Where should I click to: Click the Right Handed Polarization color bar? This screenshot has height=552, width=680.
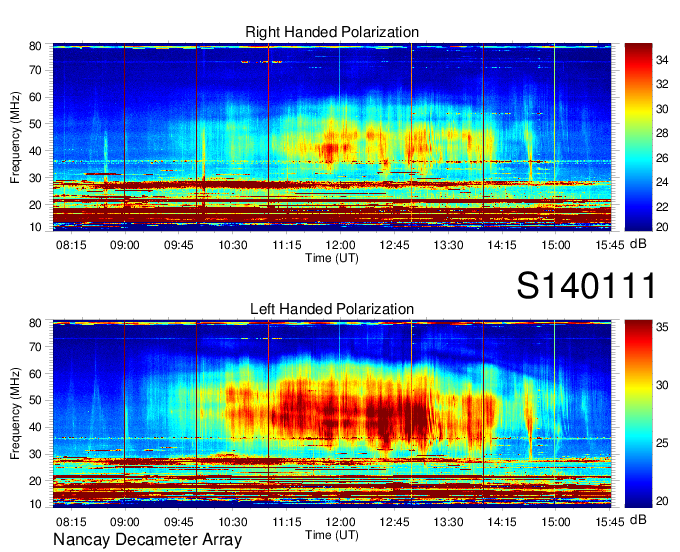click(x=638, y=137)
